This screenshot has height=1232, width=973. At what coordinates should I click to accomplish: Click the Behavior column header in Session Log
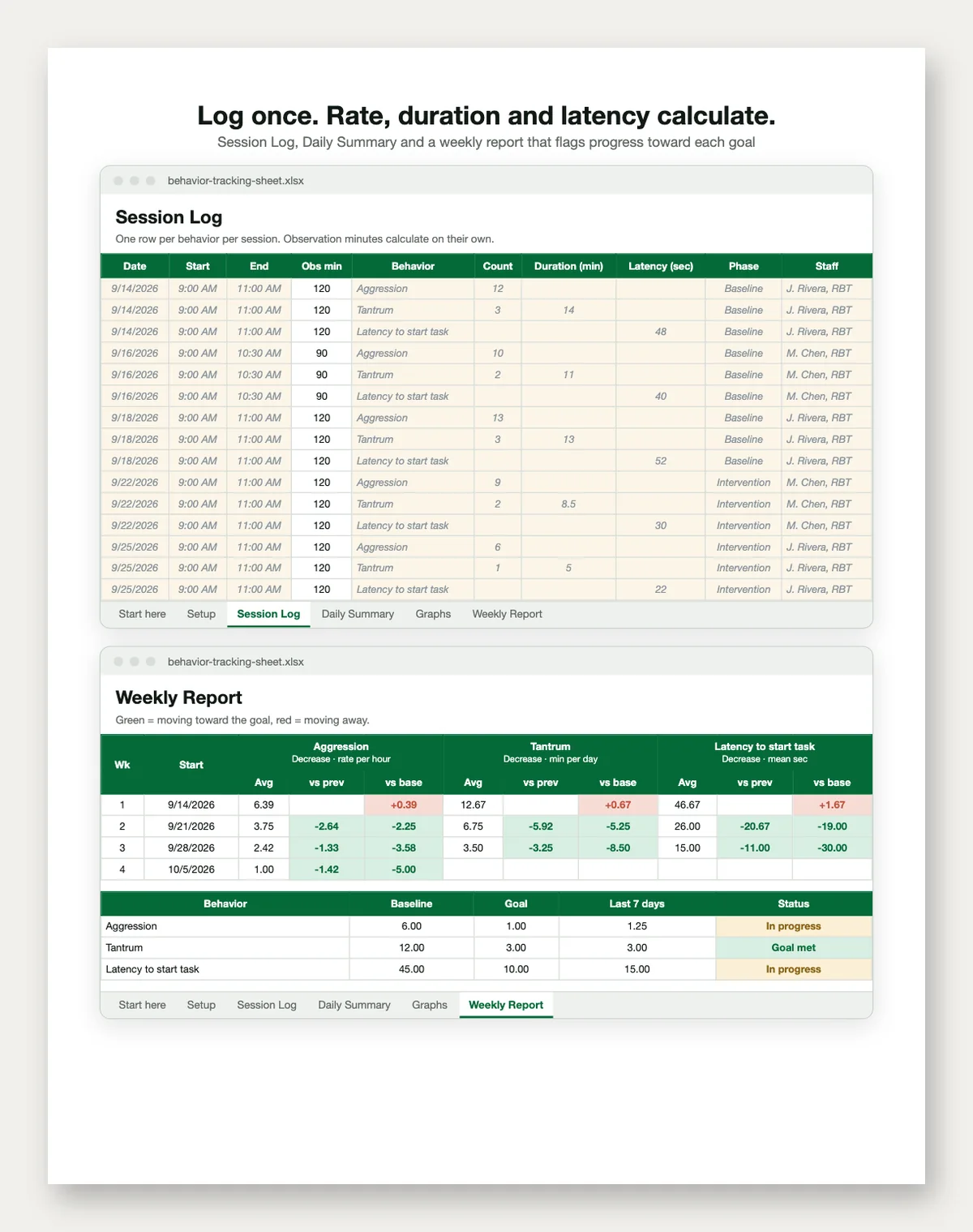pos(413,266)
